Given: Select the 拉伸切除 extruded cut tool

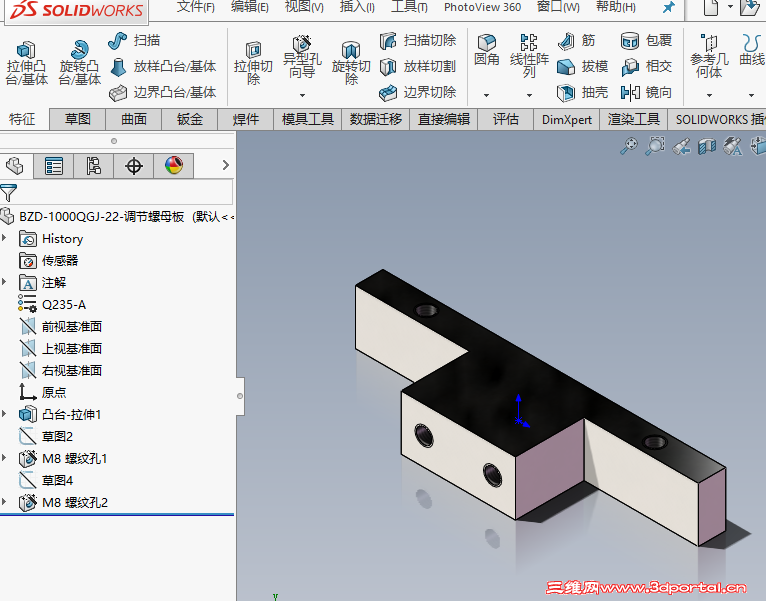Looking at the screenshot, I should point(253,64).
